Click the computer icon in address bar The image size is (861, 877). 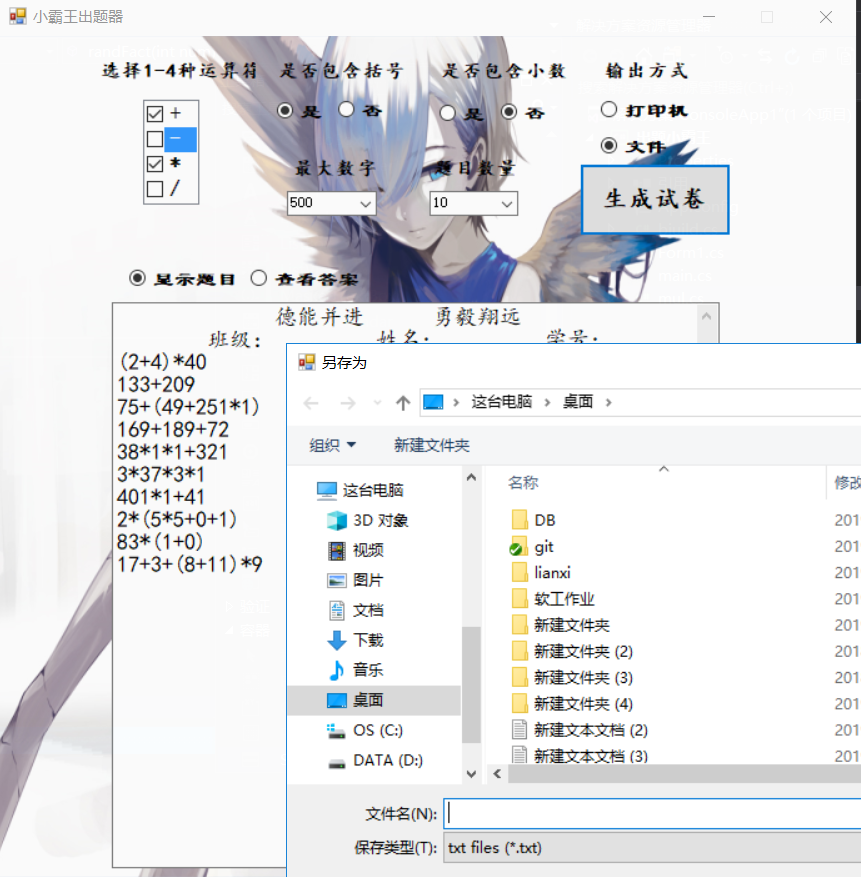pyautogui.click(x=433, y=402)
